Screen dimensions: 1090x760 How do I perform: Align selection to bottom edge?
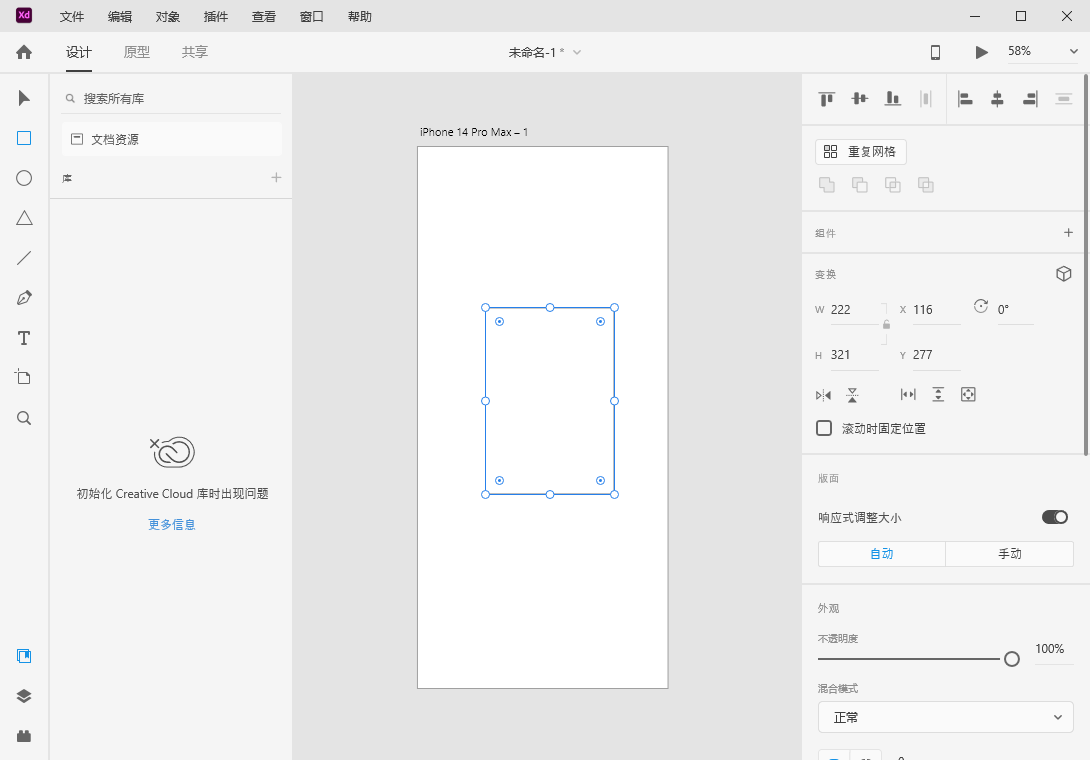[893, 99]
